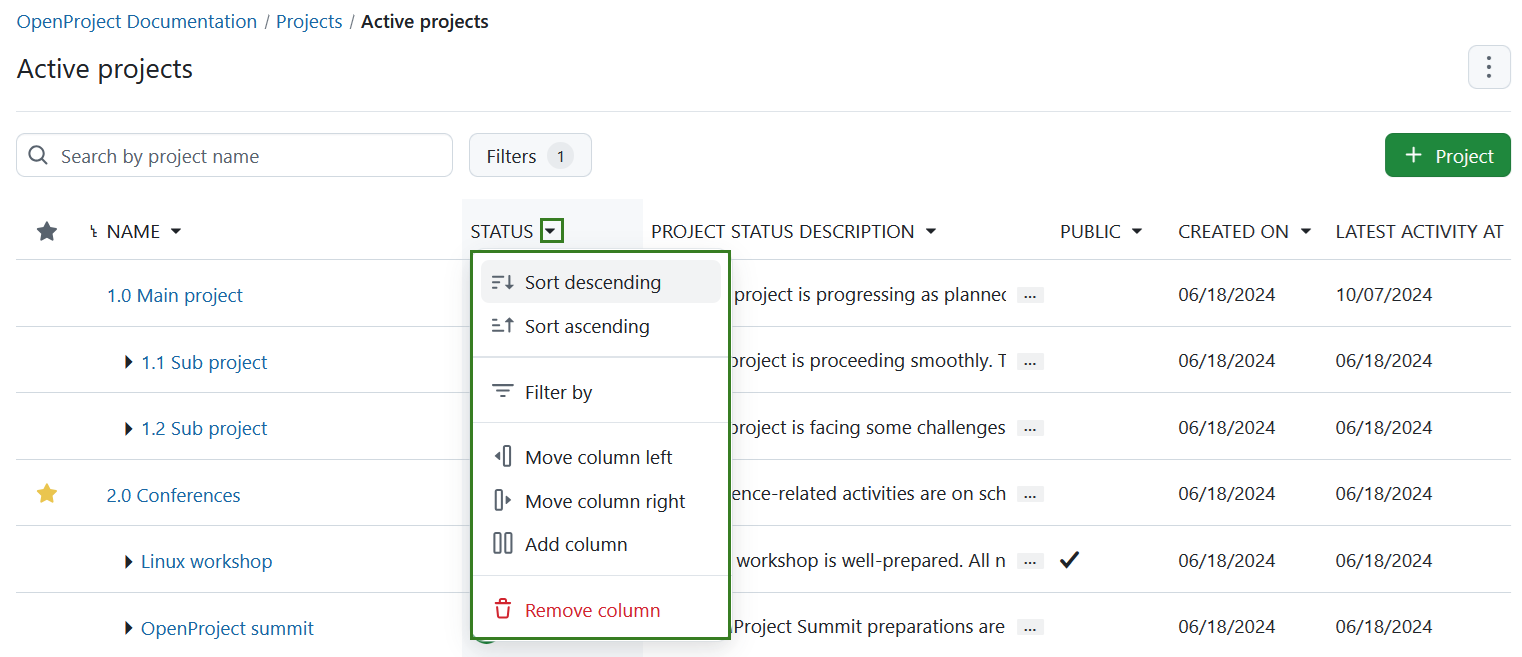Click the star icon in the table header
The width and height of the screenshot is (1522, 657).
click(x=46, y=231)
